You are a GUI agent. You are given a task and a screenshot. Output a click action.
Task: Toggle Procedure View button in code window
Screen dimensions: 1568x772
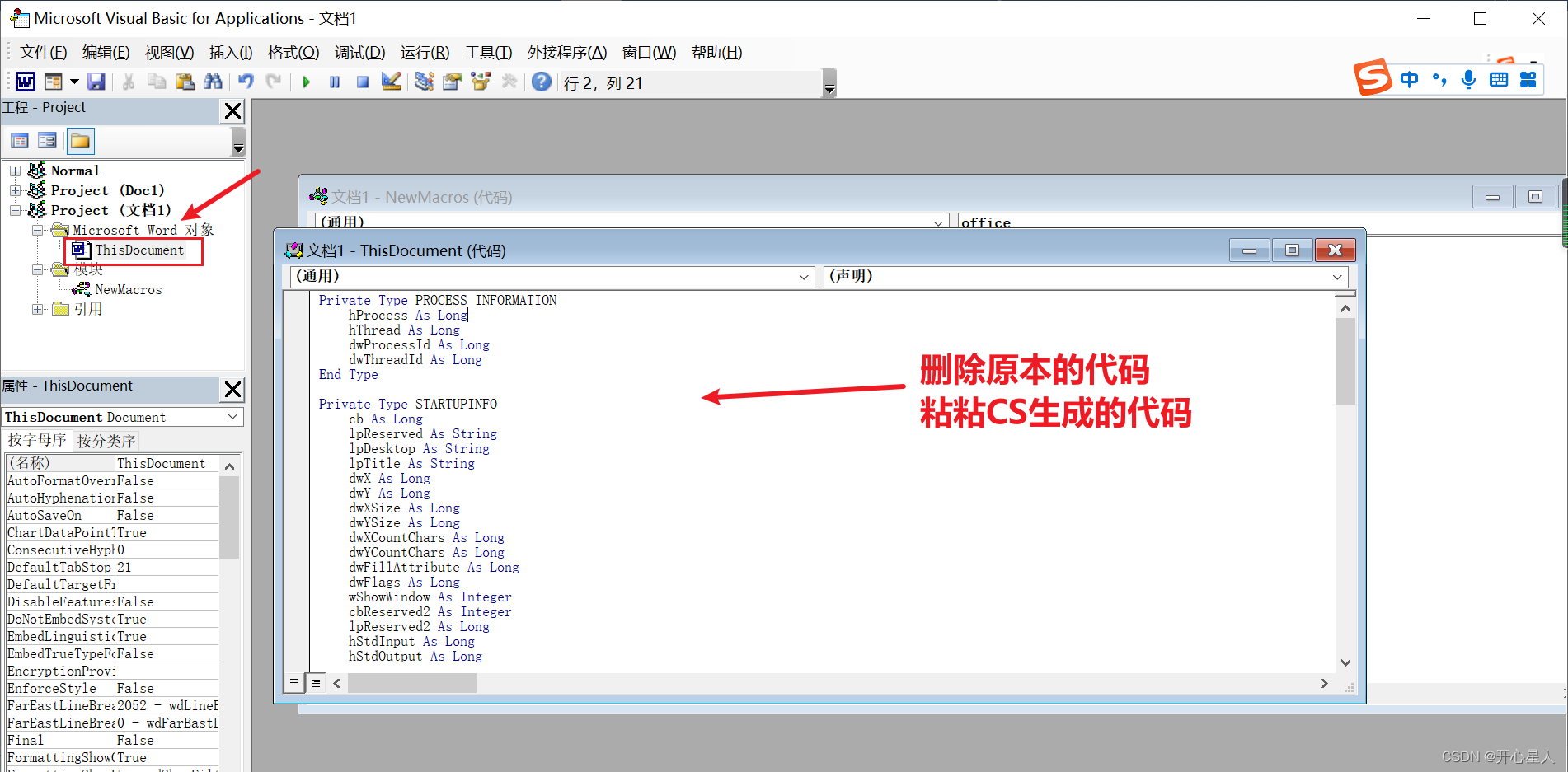[294, 682]
